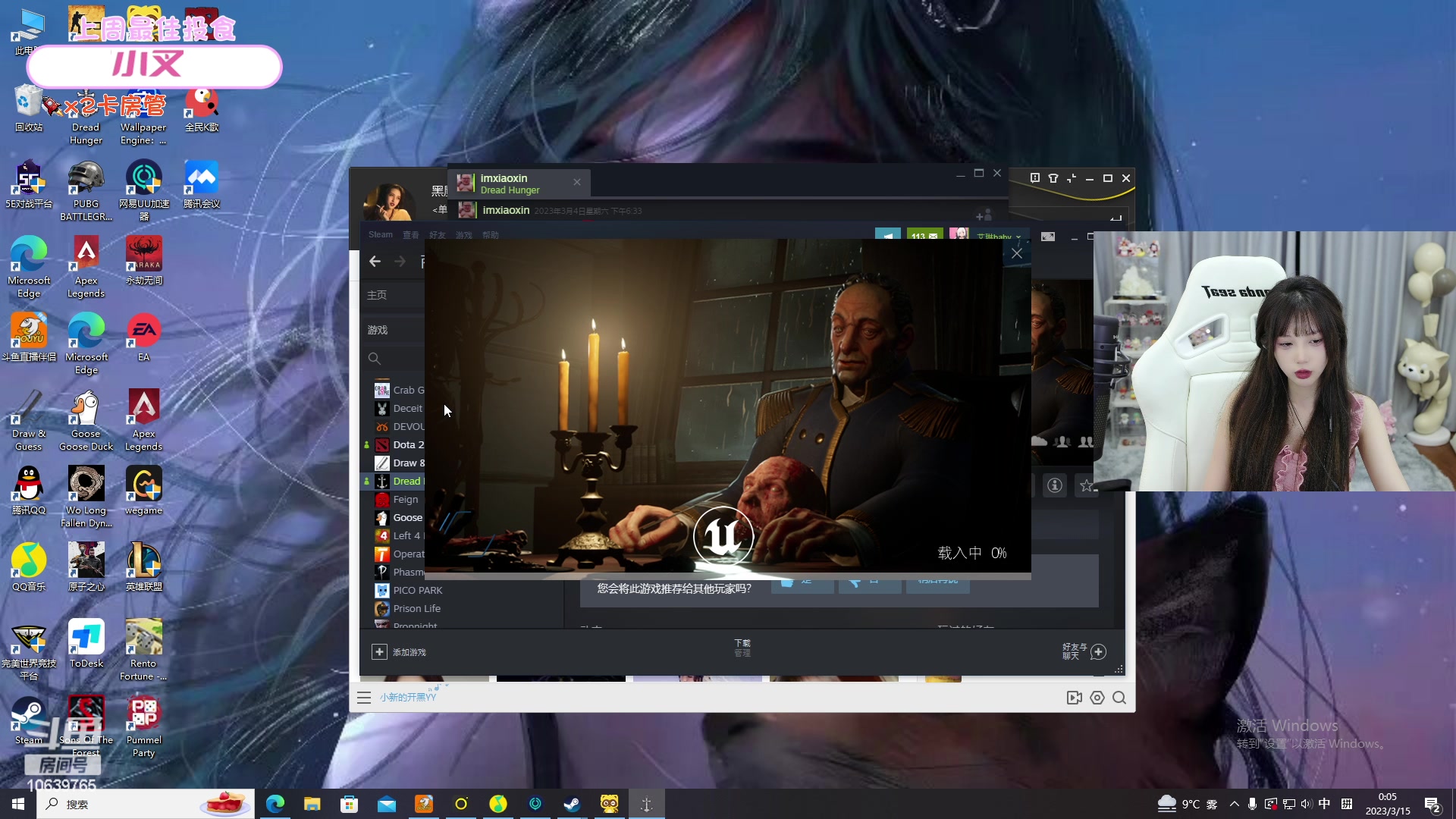
Task: Open 腾讯会议 desktop icon
Action: coord(202,184)
